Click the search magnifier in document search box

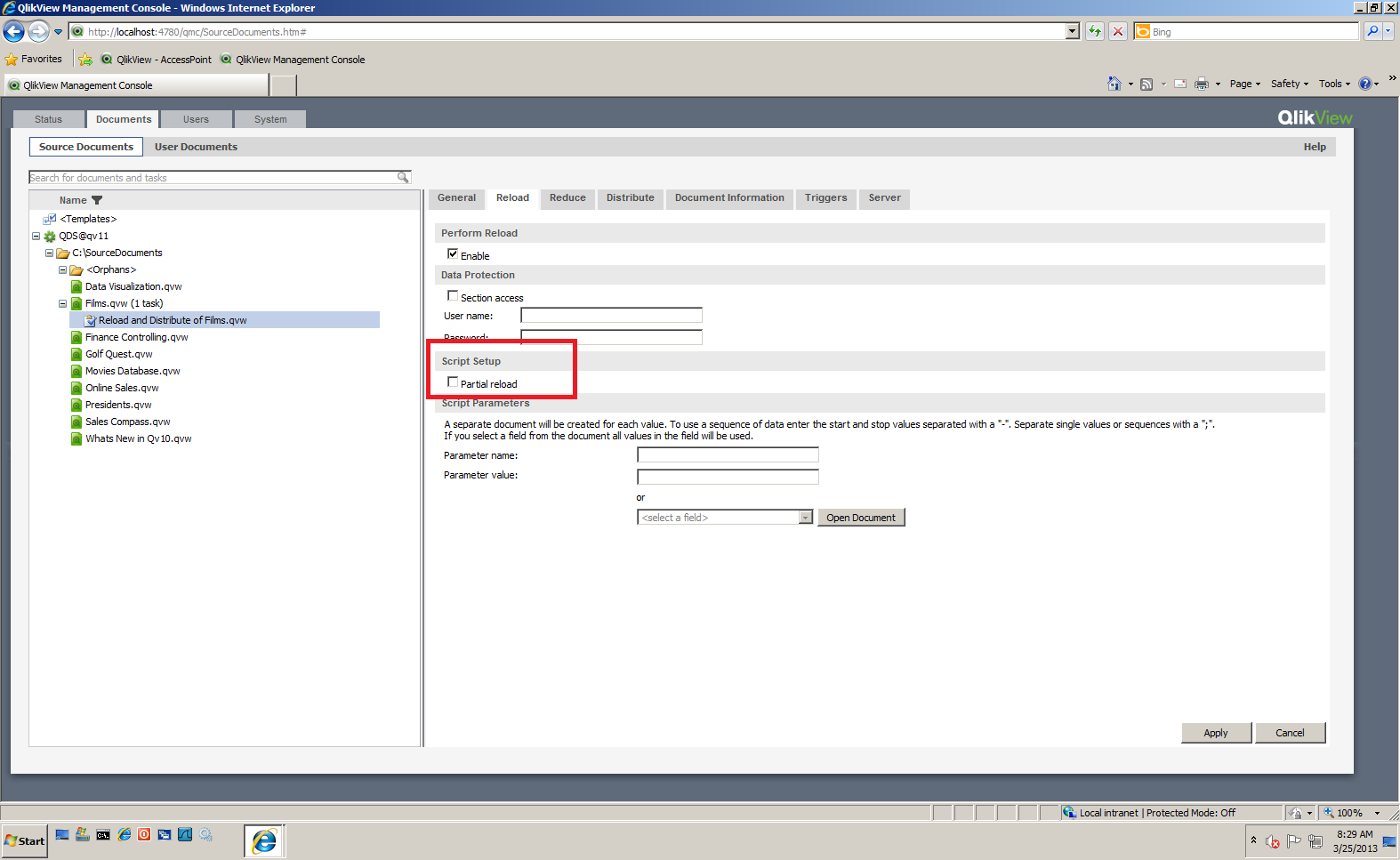pos(403,178)
